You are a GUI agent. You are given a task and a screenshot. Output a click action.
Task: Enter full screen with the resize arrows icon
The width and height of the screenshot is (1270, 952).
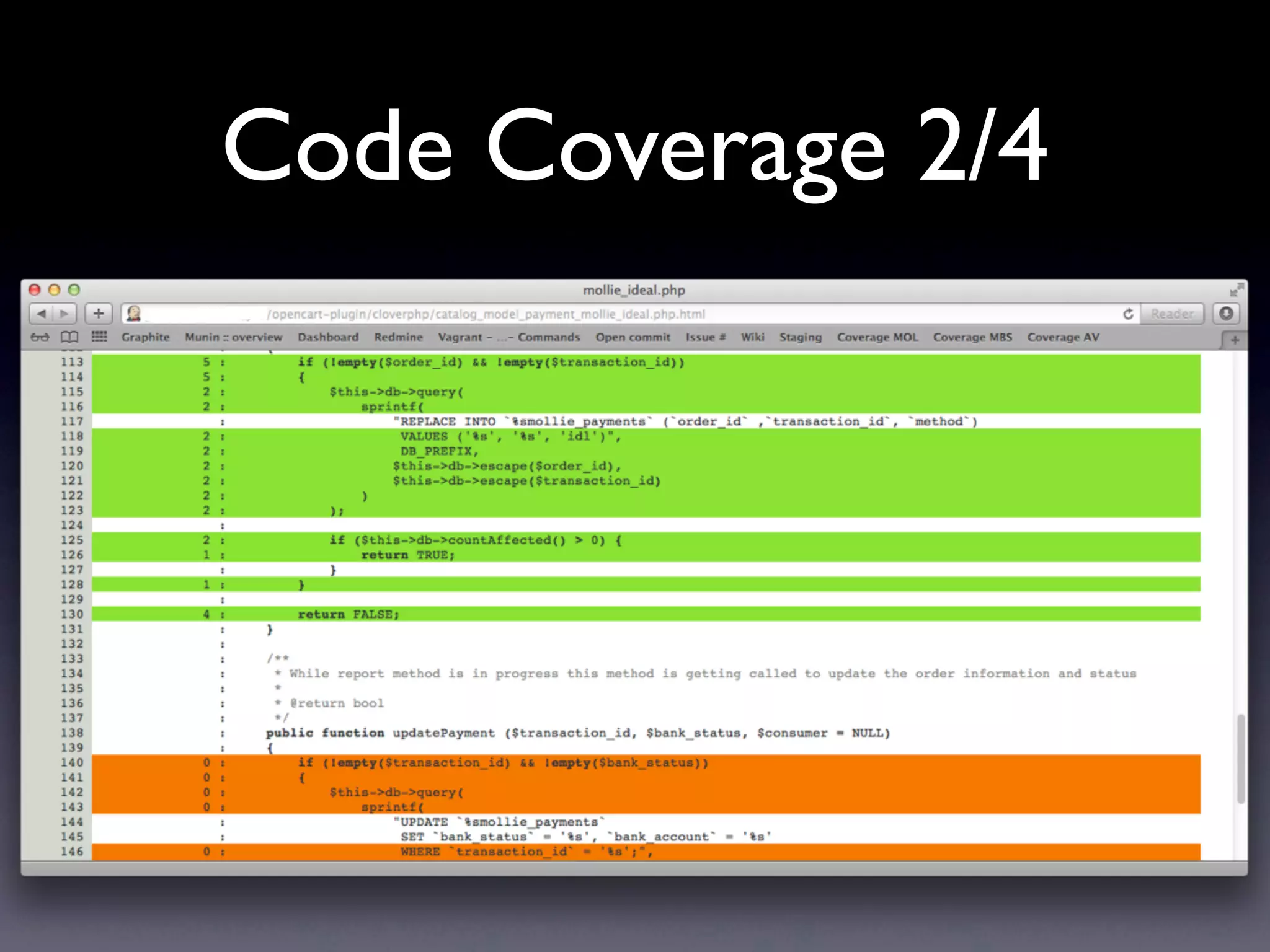1237,289
